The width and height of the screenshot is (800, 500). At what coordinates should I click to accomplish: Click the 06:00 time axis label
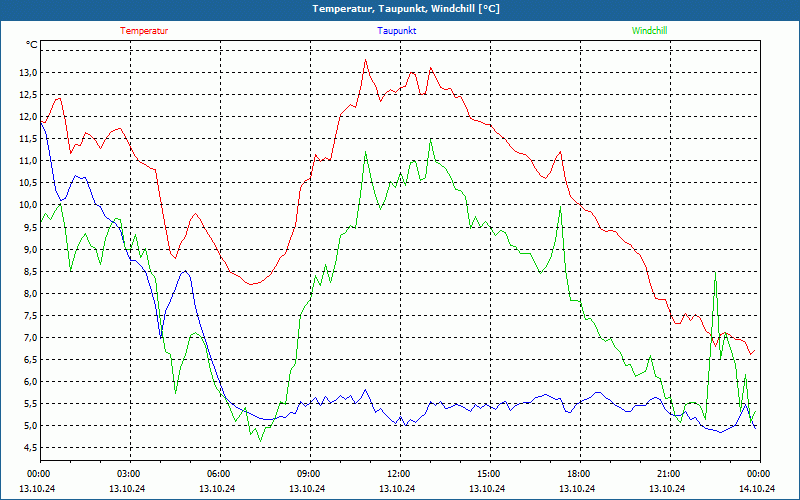tap(218, 474)
